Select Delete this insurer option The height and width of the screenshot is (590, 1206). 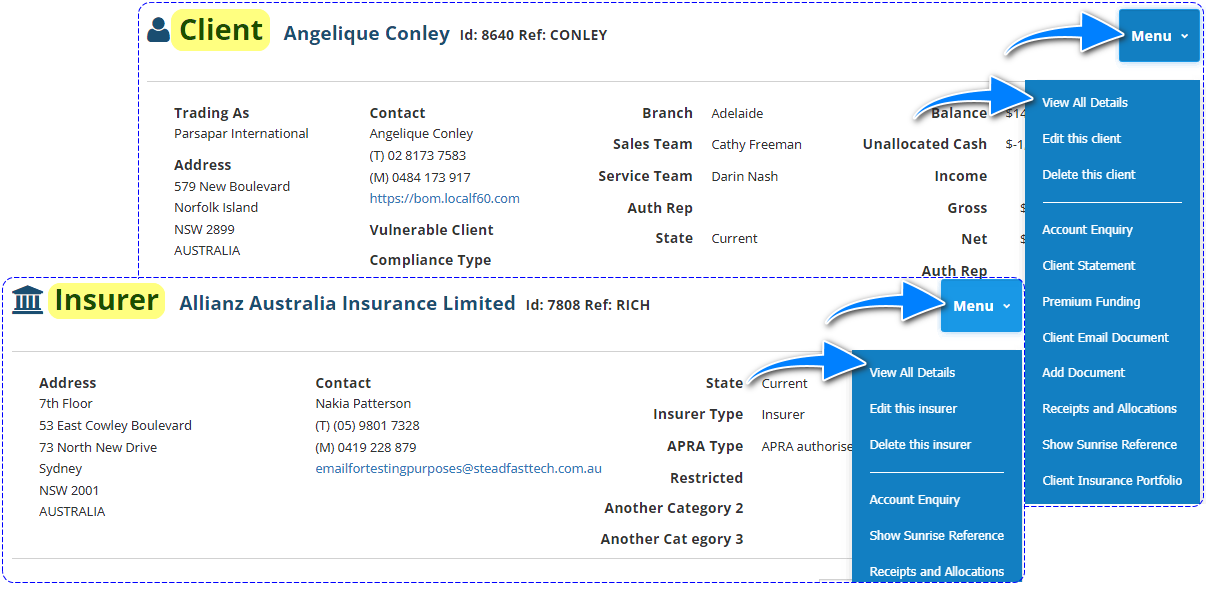(920, 444)
